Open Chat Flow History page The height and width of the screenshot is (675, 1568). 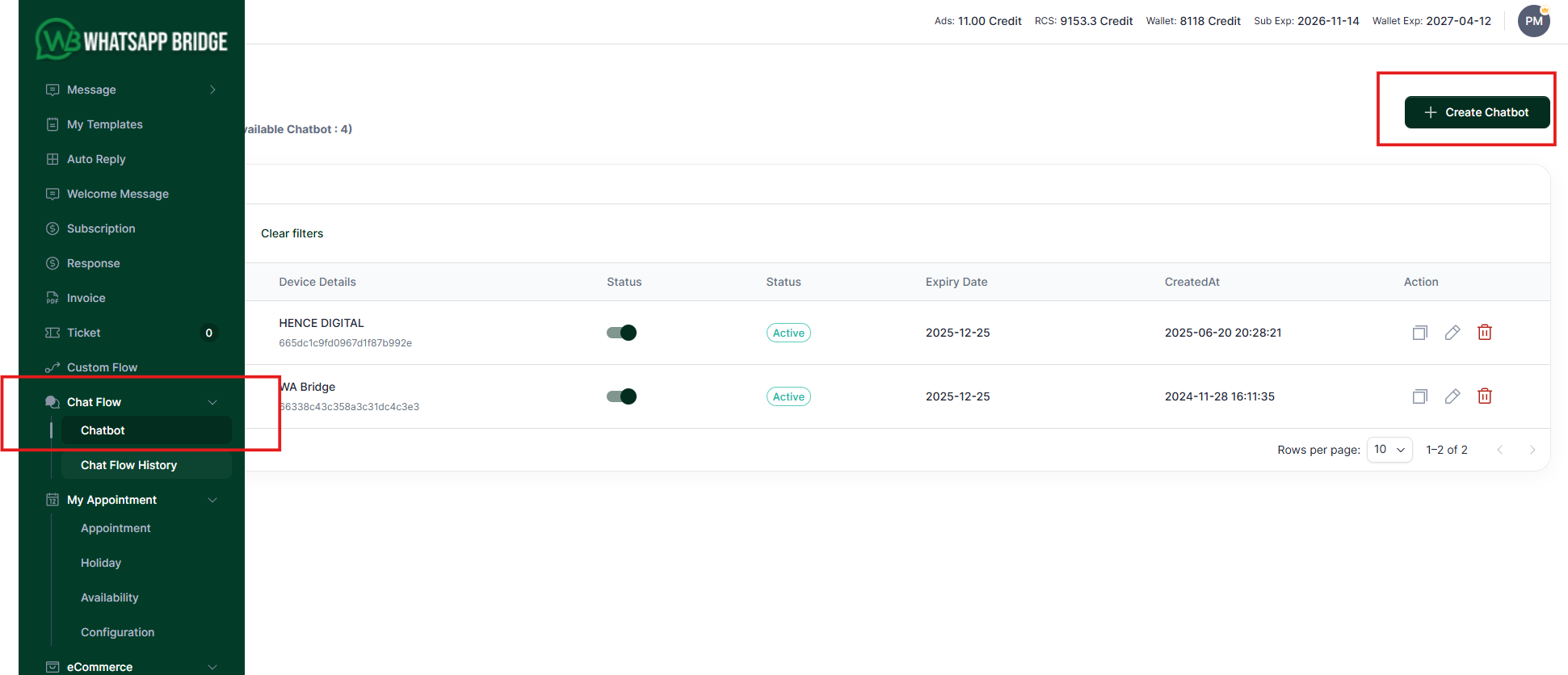coord(129,465)
